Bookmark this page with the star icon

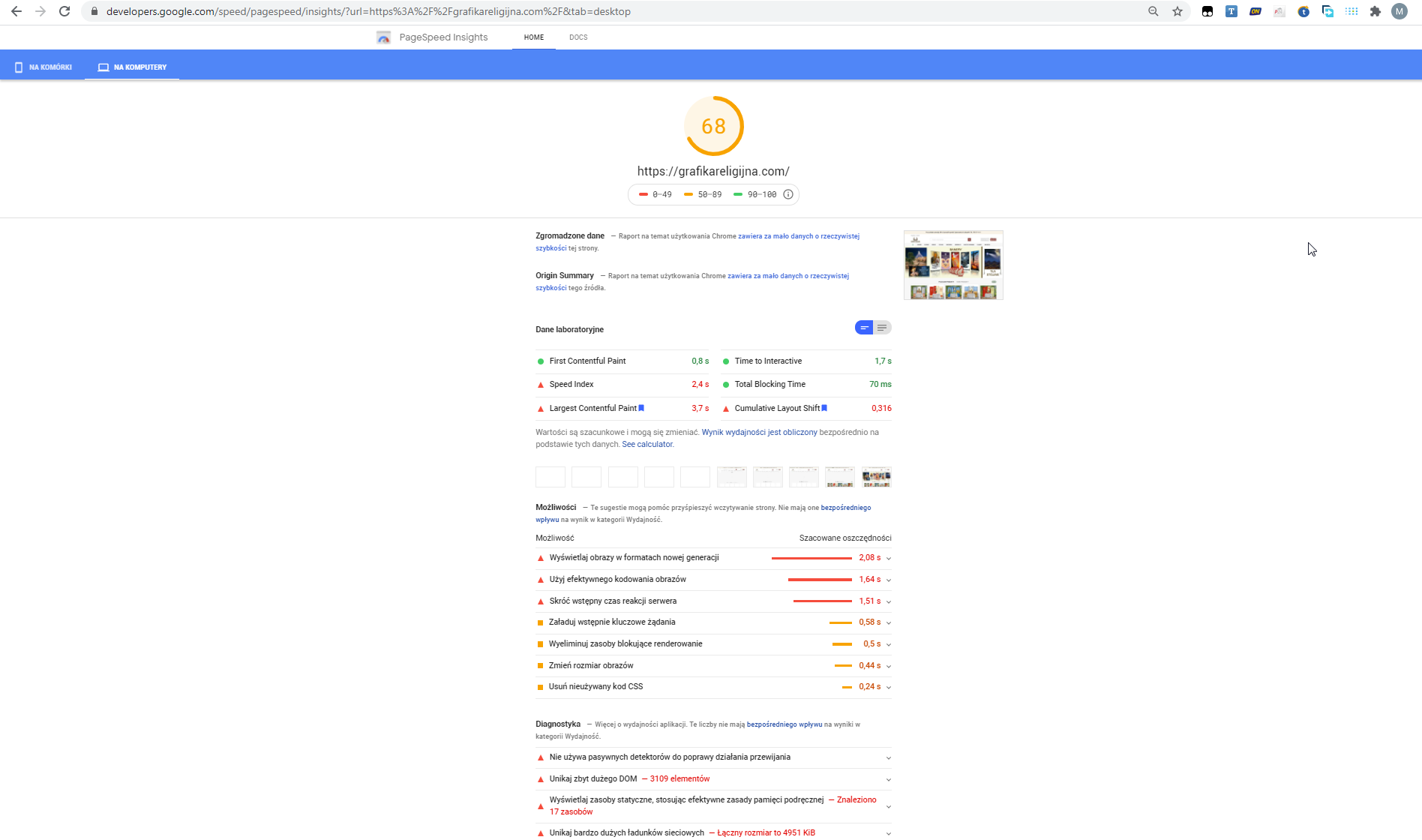(1177, 11)
